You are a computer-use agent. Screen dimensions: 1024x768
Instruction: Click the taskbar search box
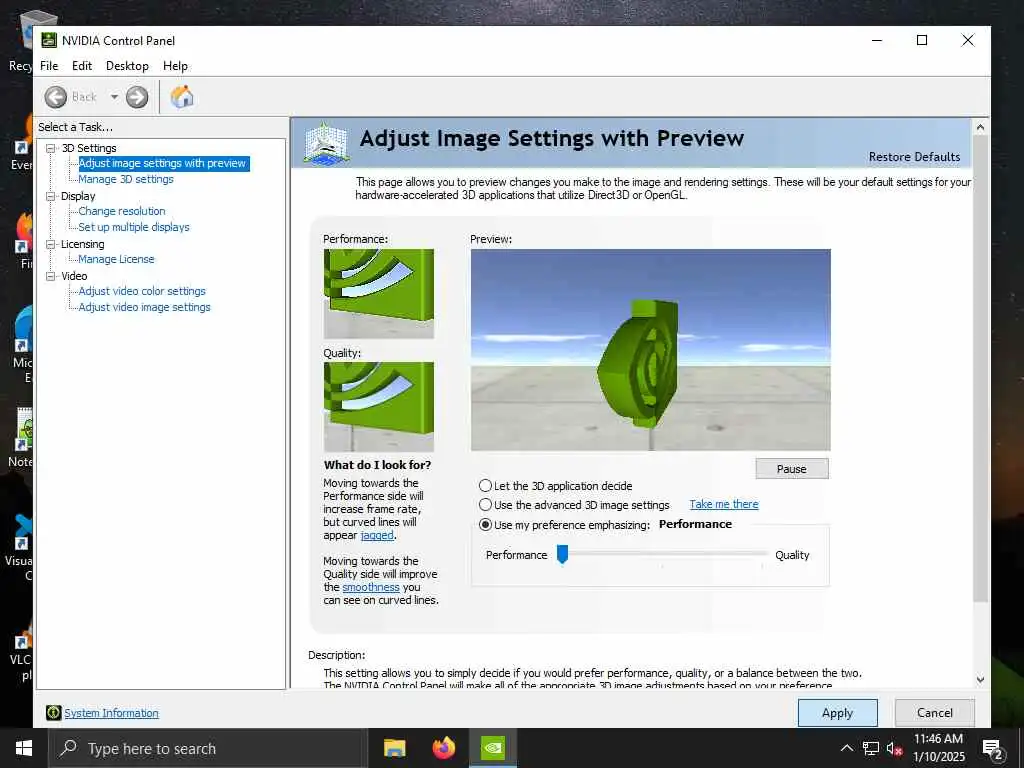(207, 748)
